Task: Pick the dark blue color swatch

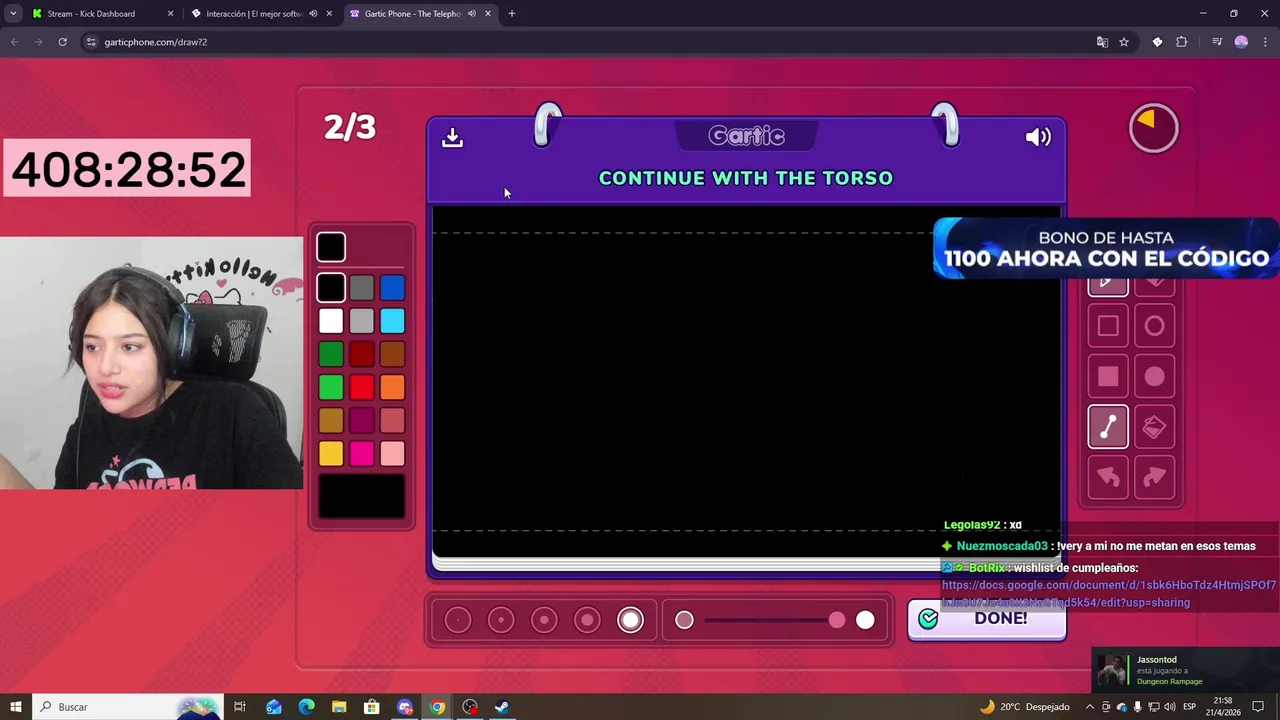Action: 392,288
